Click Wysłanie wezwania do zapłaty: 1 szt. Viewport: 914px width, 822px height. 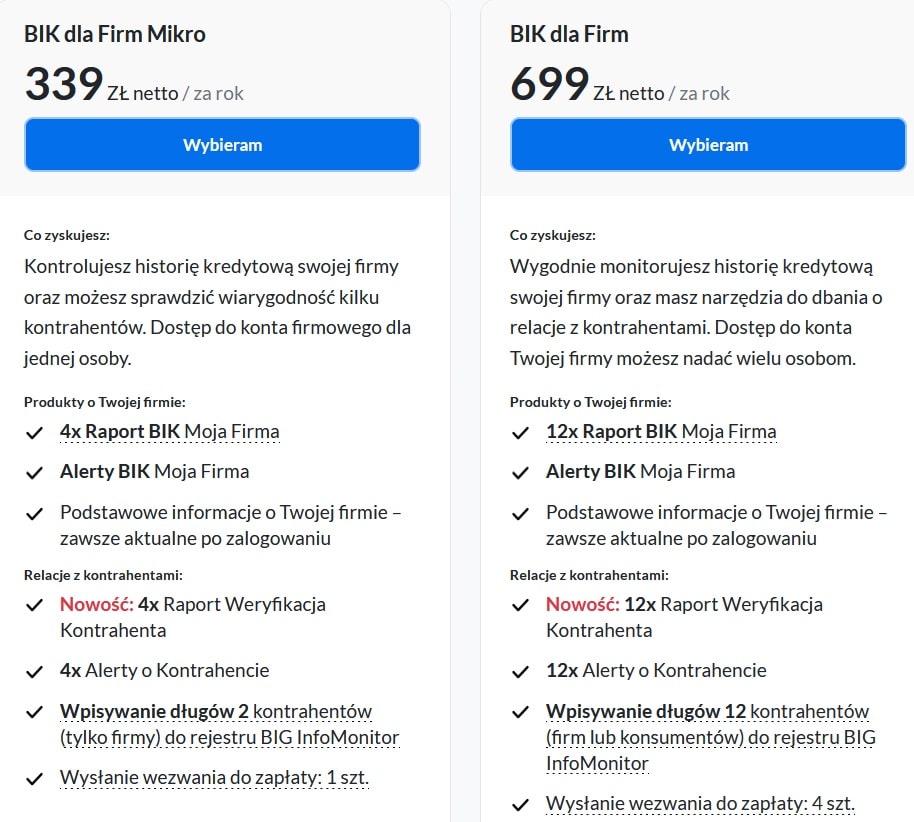(x=214, y=778)
